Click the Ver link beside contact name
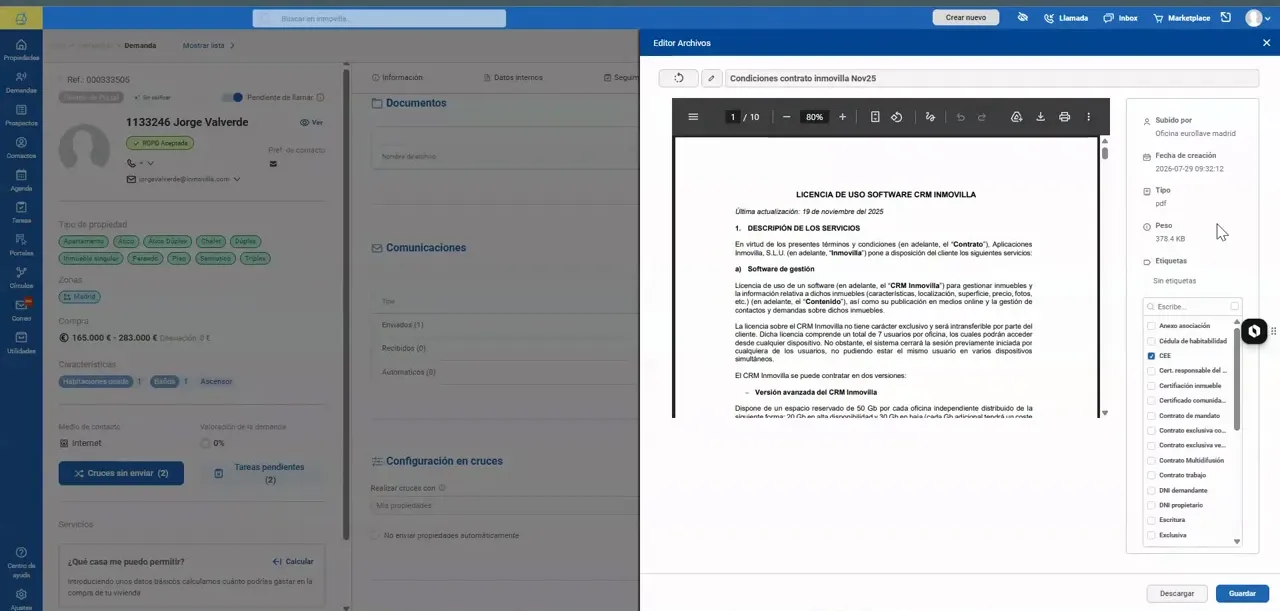 pyautogui.click(x=311, y=123)
